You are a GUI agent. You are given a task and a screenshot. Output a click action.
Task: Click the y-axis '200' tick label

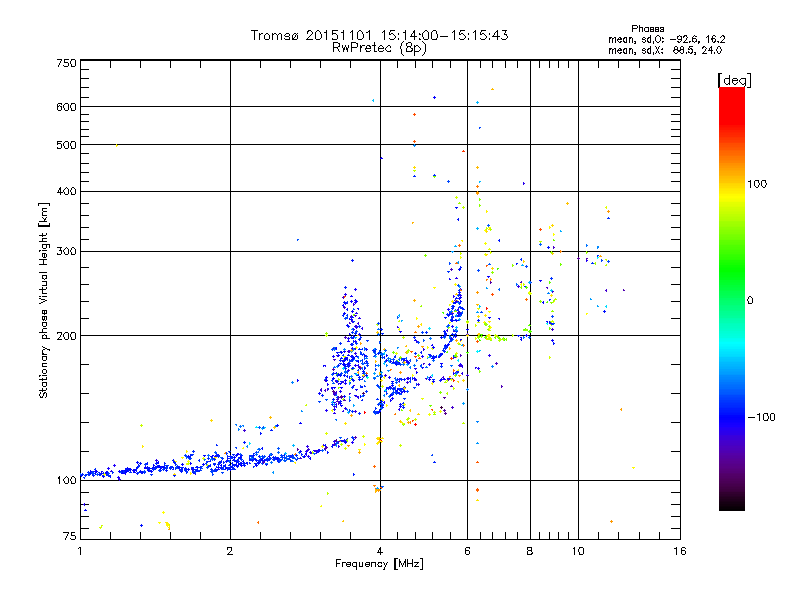(x=66, y=336)
